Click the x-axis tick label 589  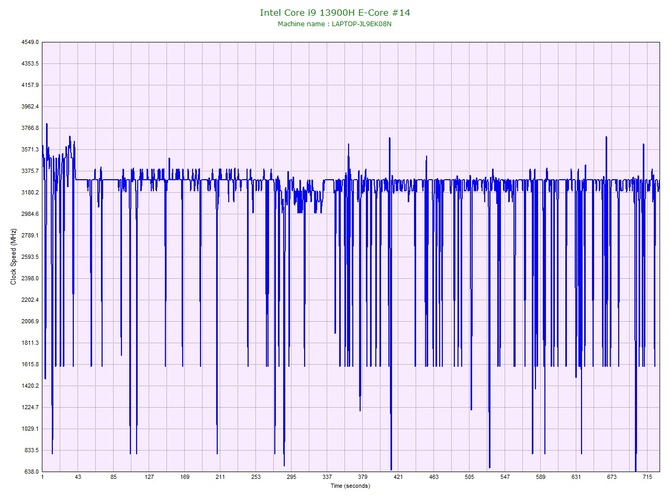click(x=541, y=477)
